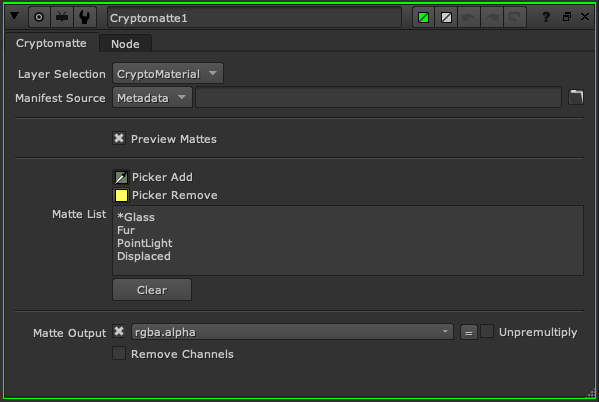
Task: Switch to the Node tab
Action: point(125,44)
